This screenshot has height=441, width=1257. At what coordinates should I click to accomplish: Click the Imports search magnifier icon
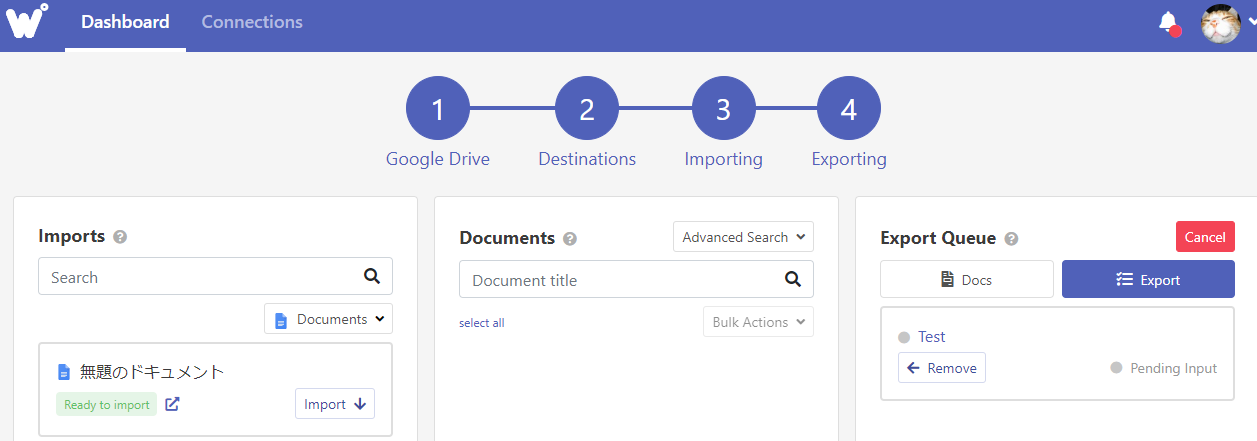point(372,277)
